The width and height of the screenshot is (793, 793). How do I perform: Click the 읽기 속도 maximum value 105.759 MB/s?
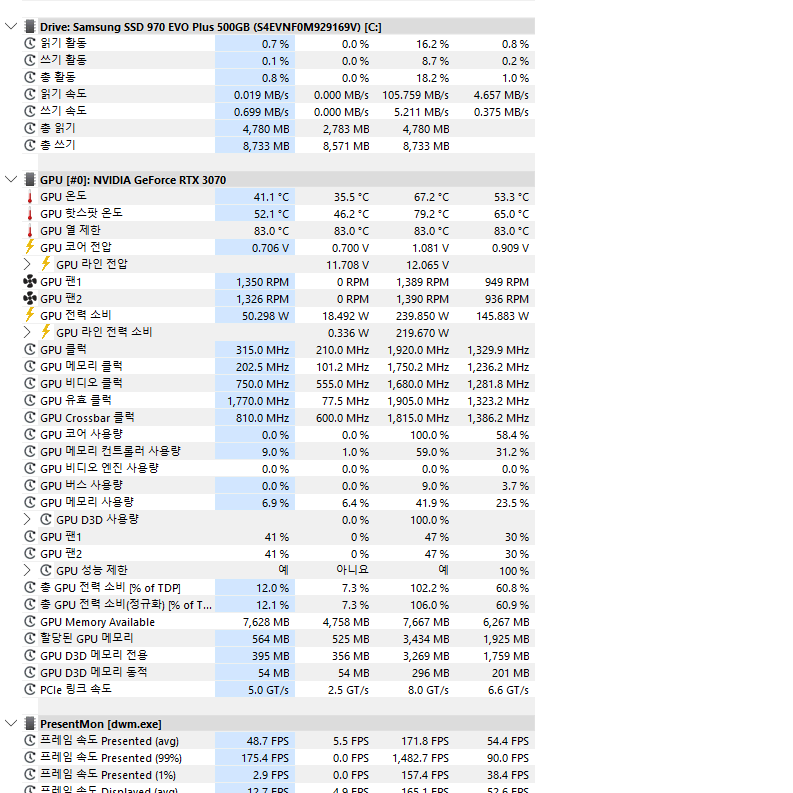pos(415,95)
